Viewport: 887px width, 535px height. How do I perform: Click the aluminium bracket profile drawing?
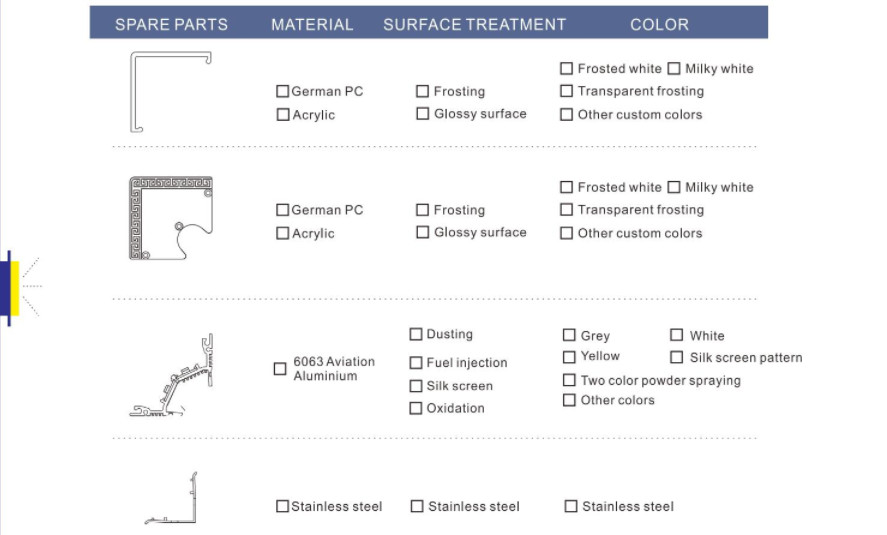(x=171, y=376)
